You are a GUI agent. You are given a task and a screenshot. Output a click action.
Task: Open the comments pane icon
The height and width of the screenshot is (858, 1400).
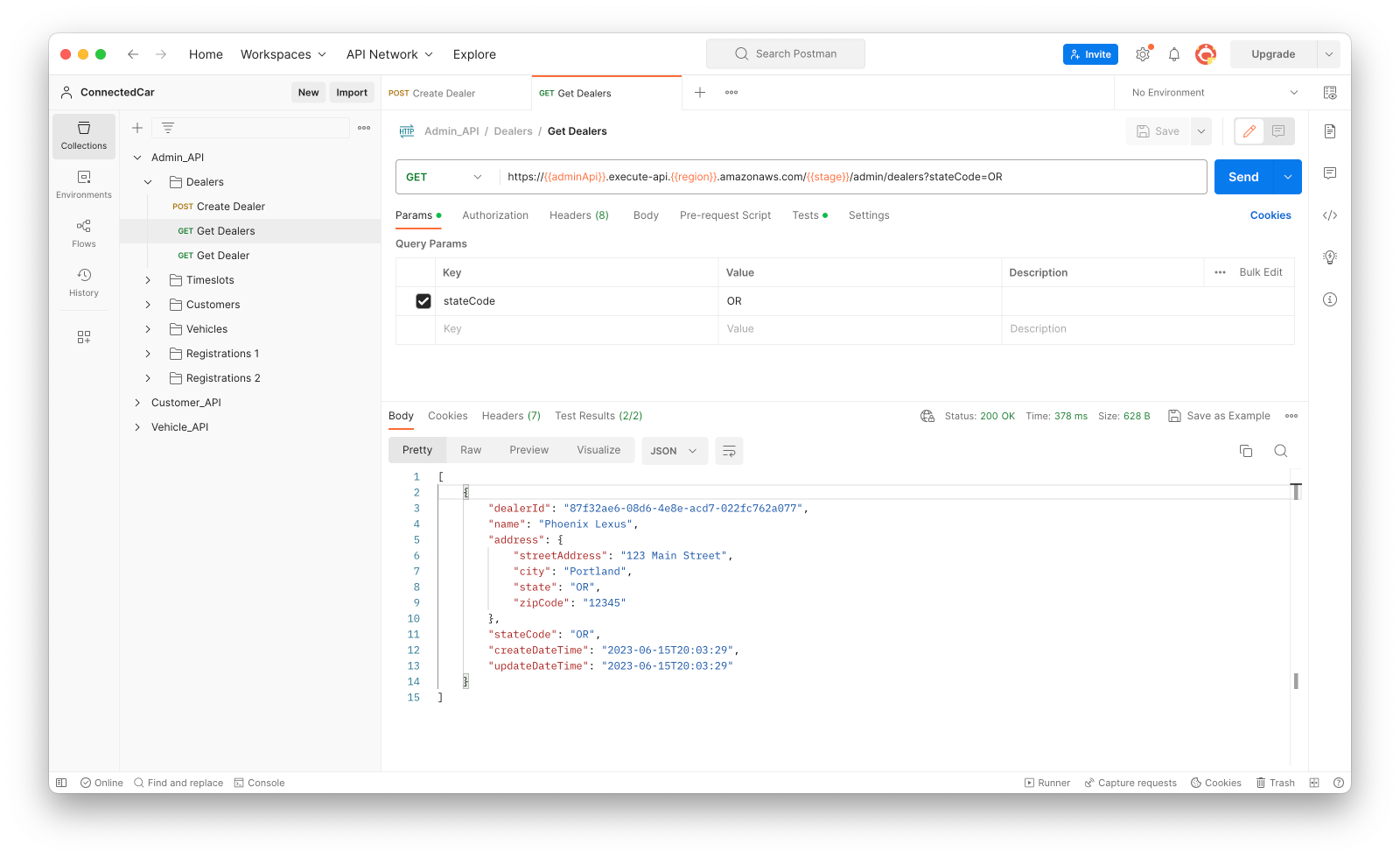point(1330,173)
